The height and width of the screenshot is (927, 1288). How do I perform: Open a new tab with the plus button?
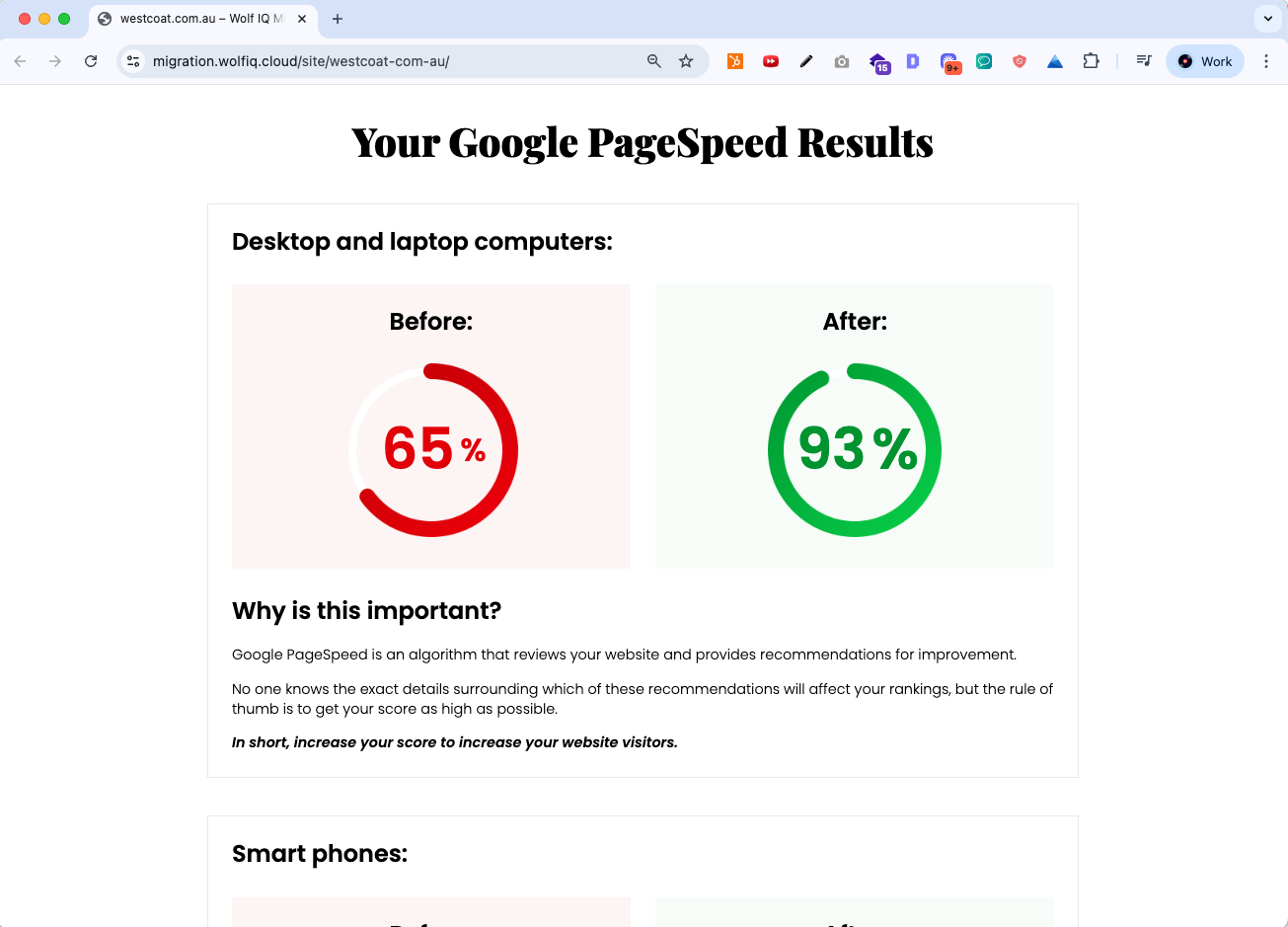338,18
